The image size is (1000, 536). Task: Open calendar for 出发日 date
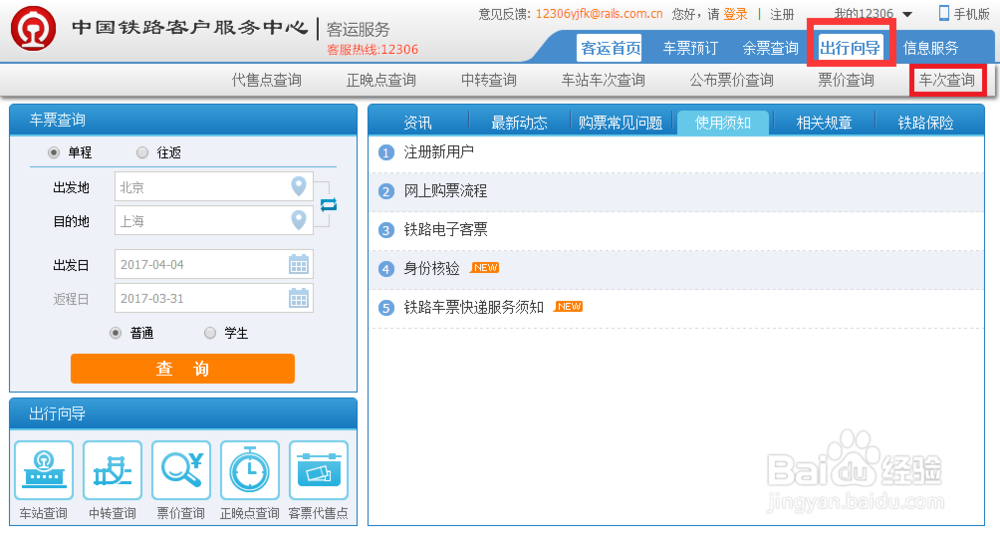(298, 264)
